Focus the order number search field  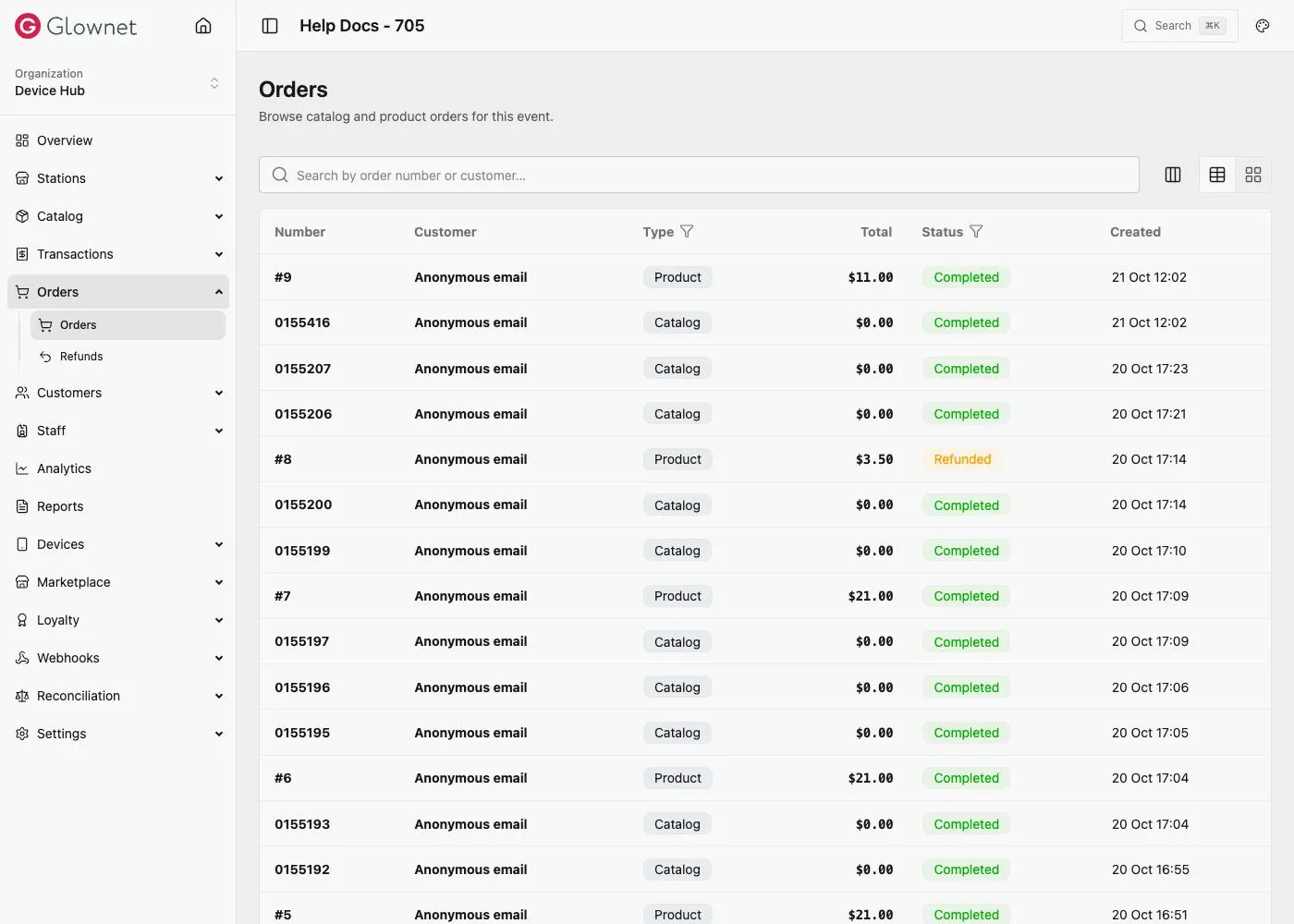(x=699, y=175)
